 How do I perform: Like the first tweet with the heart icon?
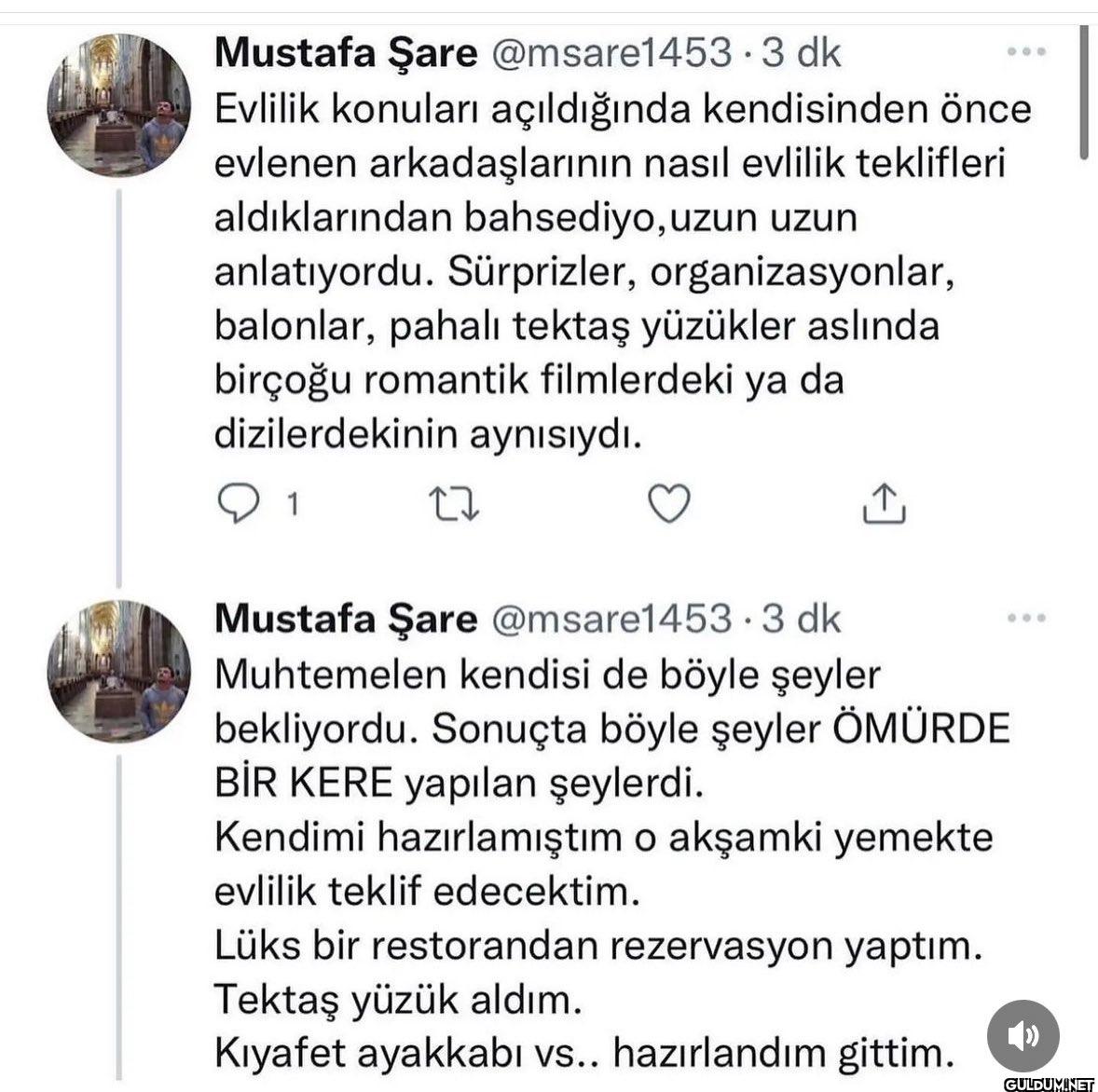click(x=668, y=504)
